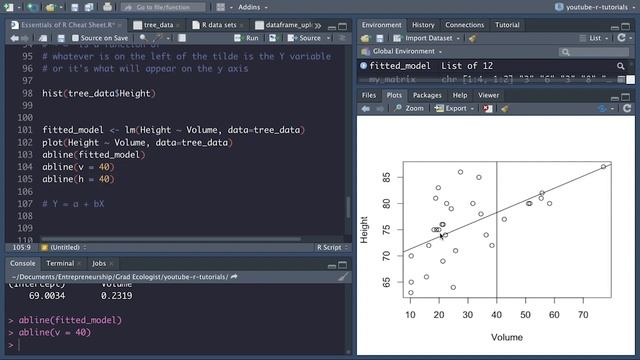
Task: Open List view mode dropdown
Action: tap(594, 38)
